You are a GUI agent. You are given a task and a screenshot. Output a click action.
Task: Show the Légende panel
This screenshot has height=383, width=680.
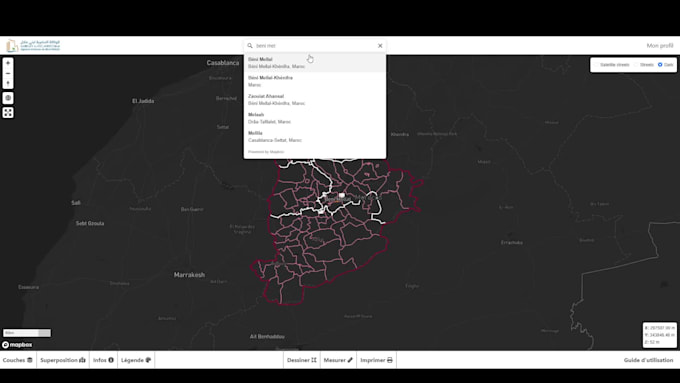(136, 360)
